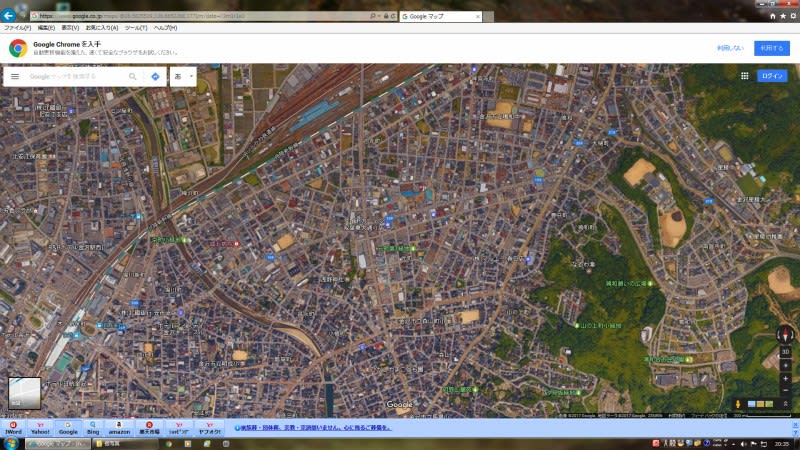Click the first blue imagery thumbnail
This screenshot has height=450, width=800.
pos(752,404)
